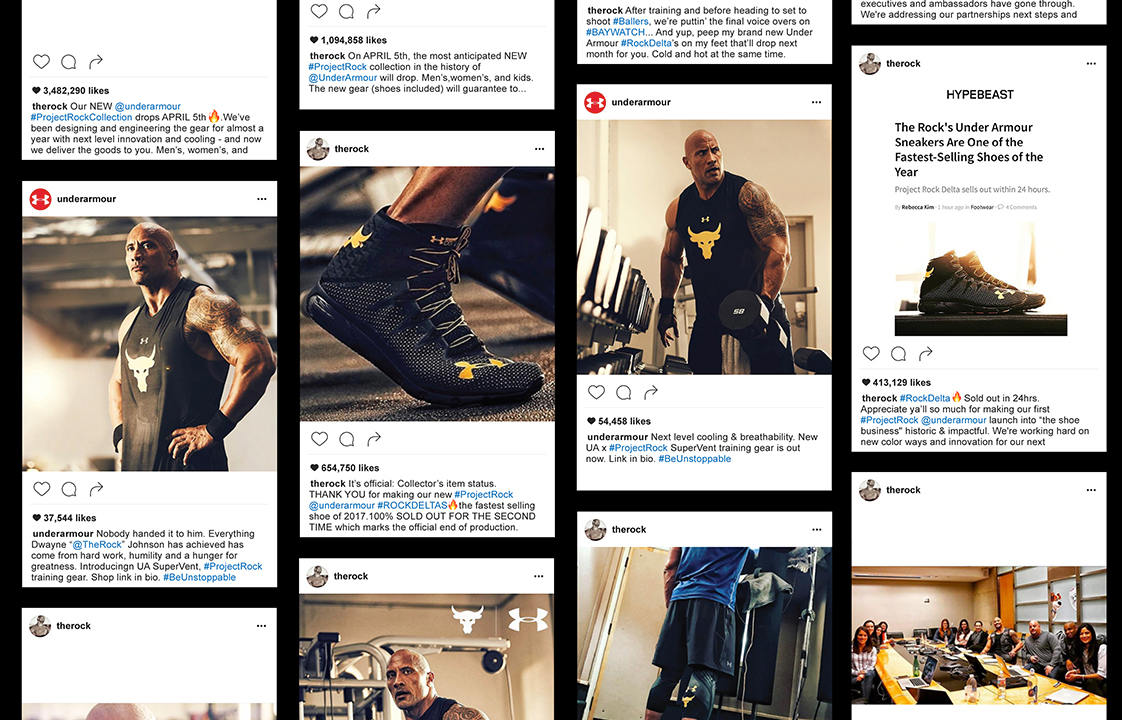Like the HYPEBEAST article post
The width and height of the screenshot is (1122, 720).
tap(871, 353)
